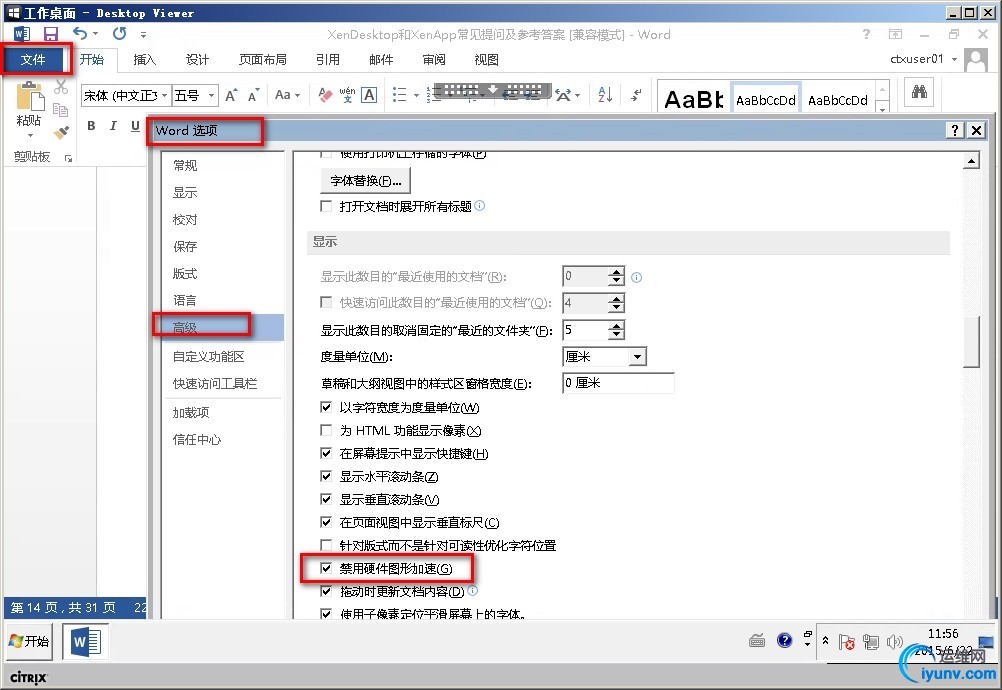Screen dimensions: 1002x690
Task: Switch to the 页面布局 tab
Action: coord(263,59)
